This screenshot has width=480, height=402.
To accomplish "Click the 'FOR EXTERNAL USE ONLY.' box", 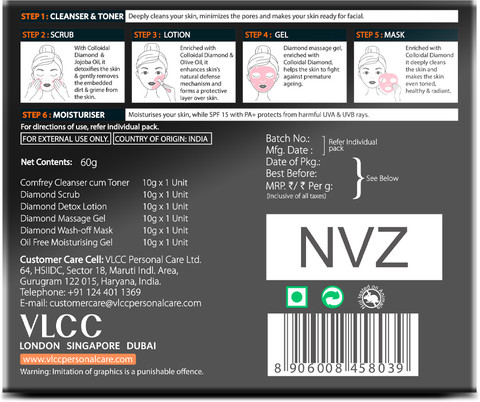I will tap(66, 139).
